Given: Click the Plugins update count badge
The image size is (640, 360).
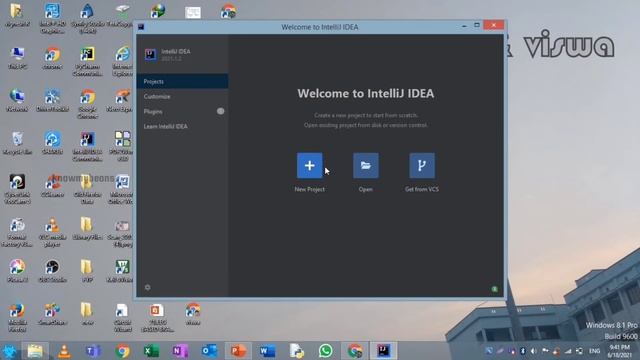Looking at the screenshot, I should click(220, 111).
